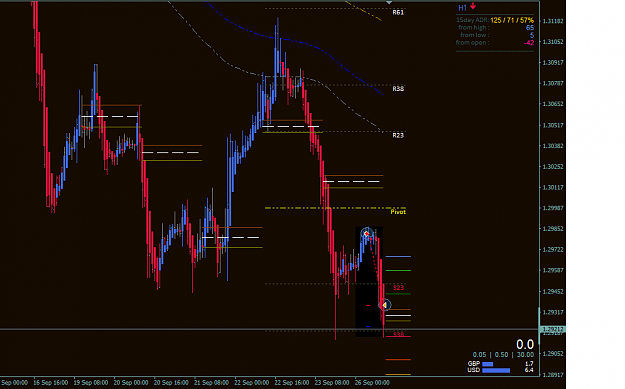Select the yellow Pivot label
Screen dimensions: 625x389
click(398, 212)
